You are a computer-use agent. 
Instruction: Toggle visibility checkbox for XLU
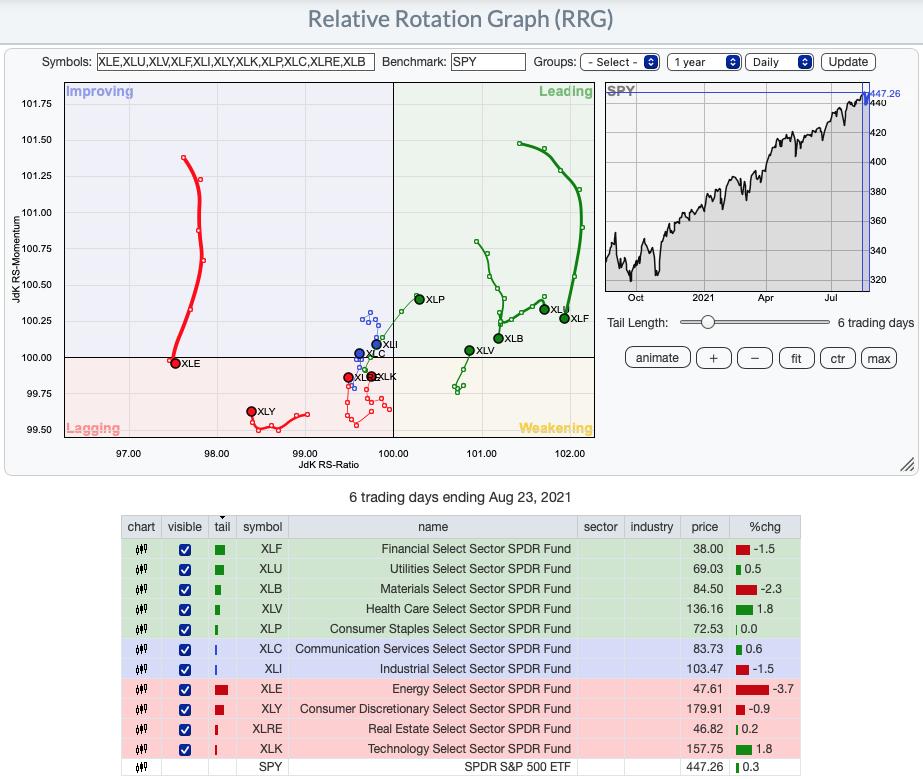pyautogui.click(x=185, y=570)
